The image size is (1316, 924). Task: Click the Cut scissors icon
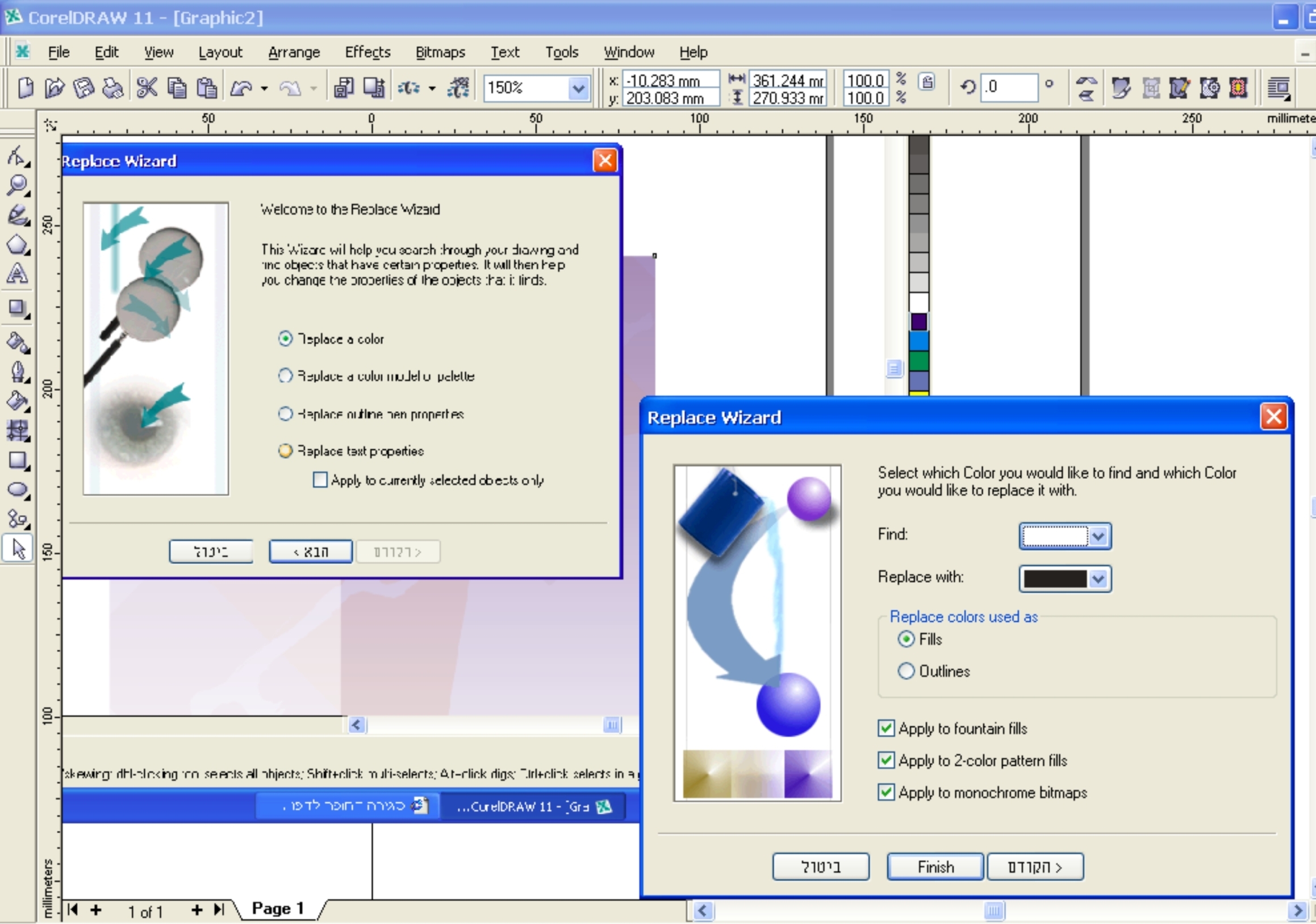(x=147, y=87)
